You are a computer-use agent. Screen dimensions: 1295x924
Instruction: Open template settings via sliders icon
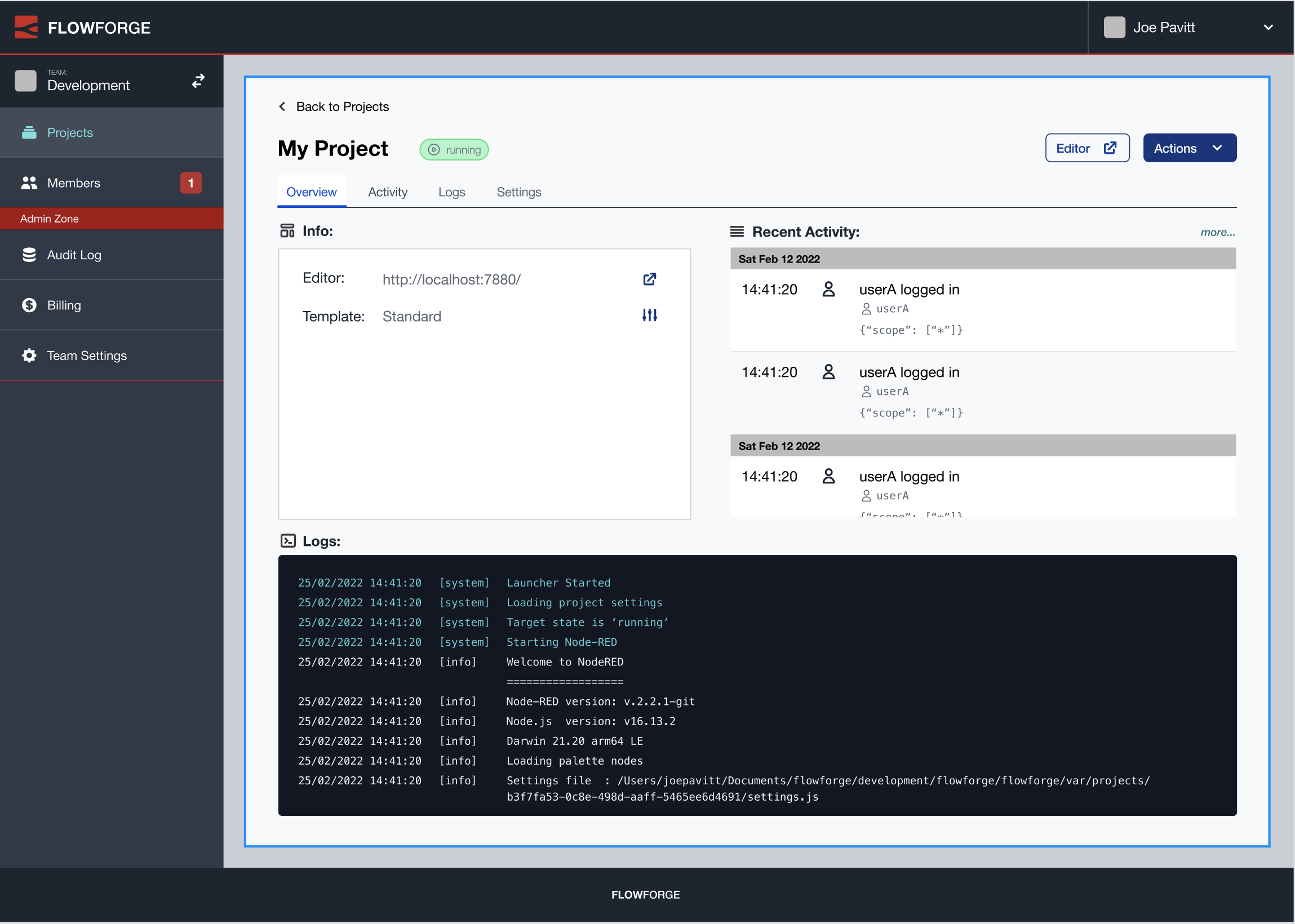[x=650, y=314]
